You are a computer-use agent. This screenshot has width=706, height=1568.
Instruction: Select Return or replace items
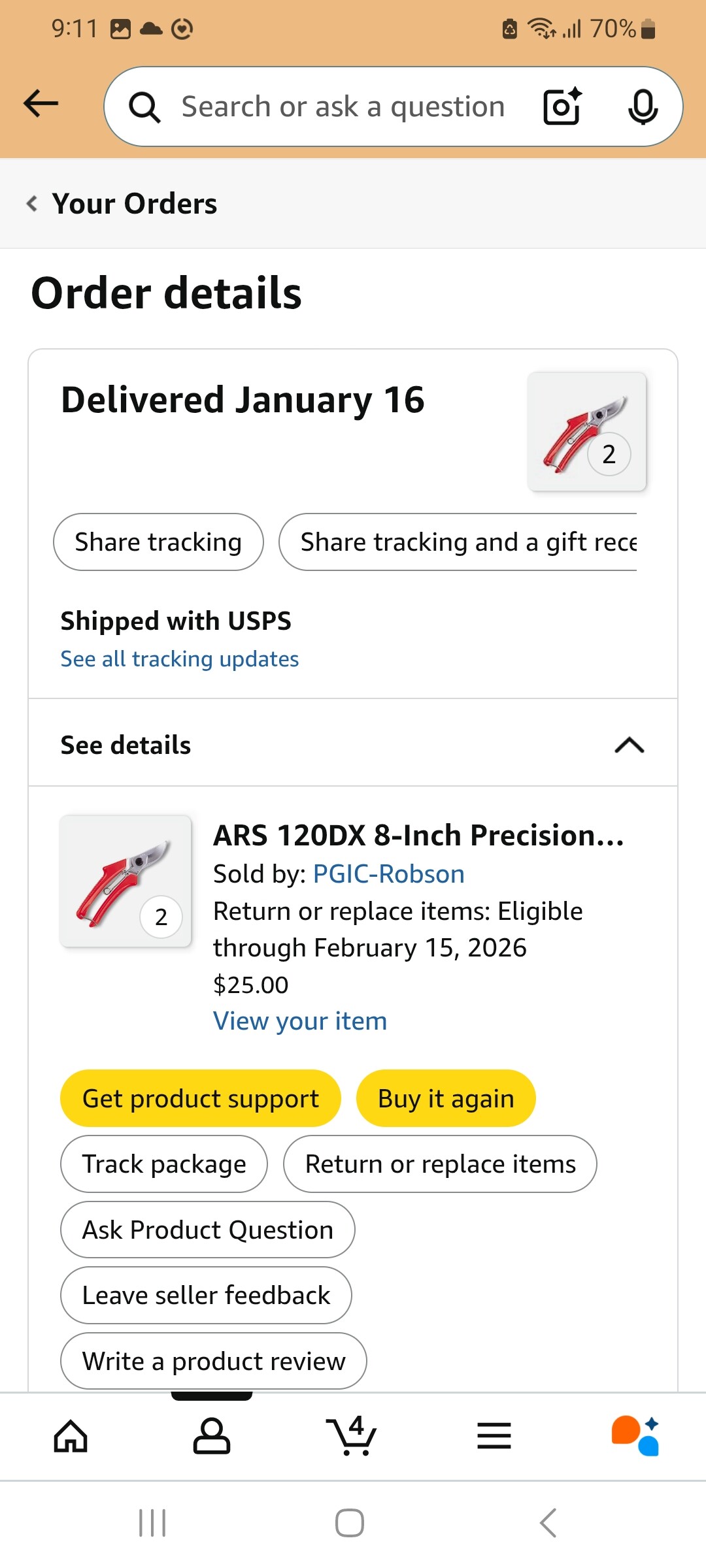coord(440,1164)
